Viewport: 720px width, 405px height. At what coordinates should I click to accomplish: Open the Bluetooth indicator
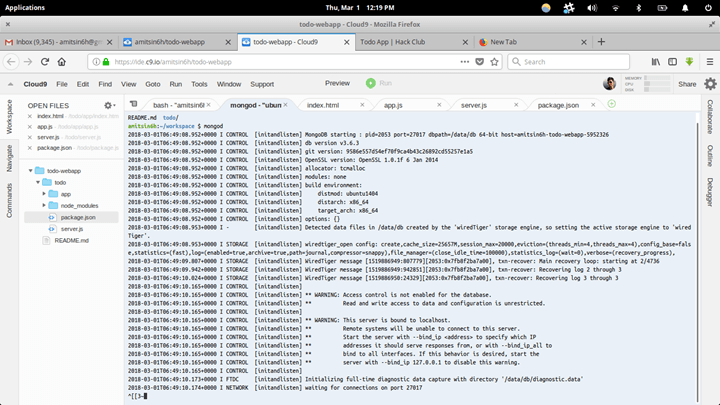click(639, 8)
